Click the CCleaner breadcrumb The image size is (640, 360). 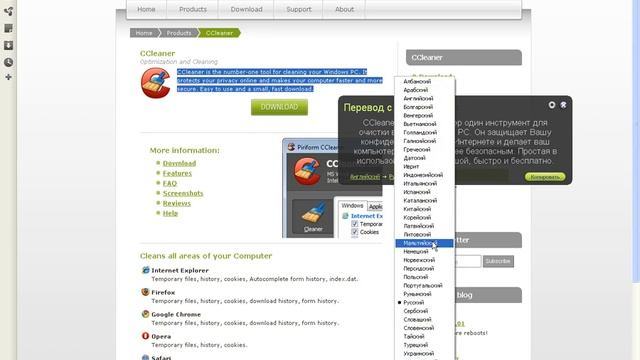click(x=219, y=33)
